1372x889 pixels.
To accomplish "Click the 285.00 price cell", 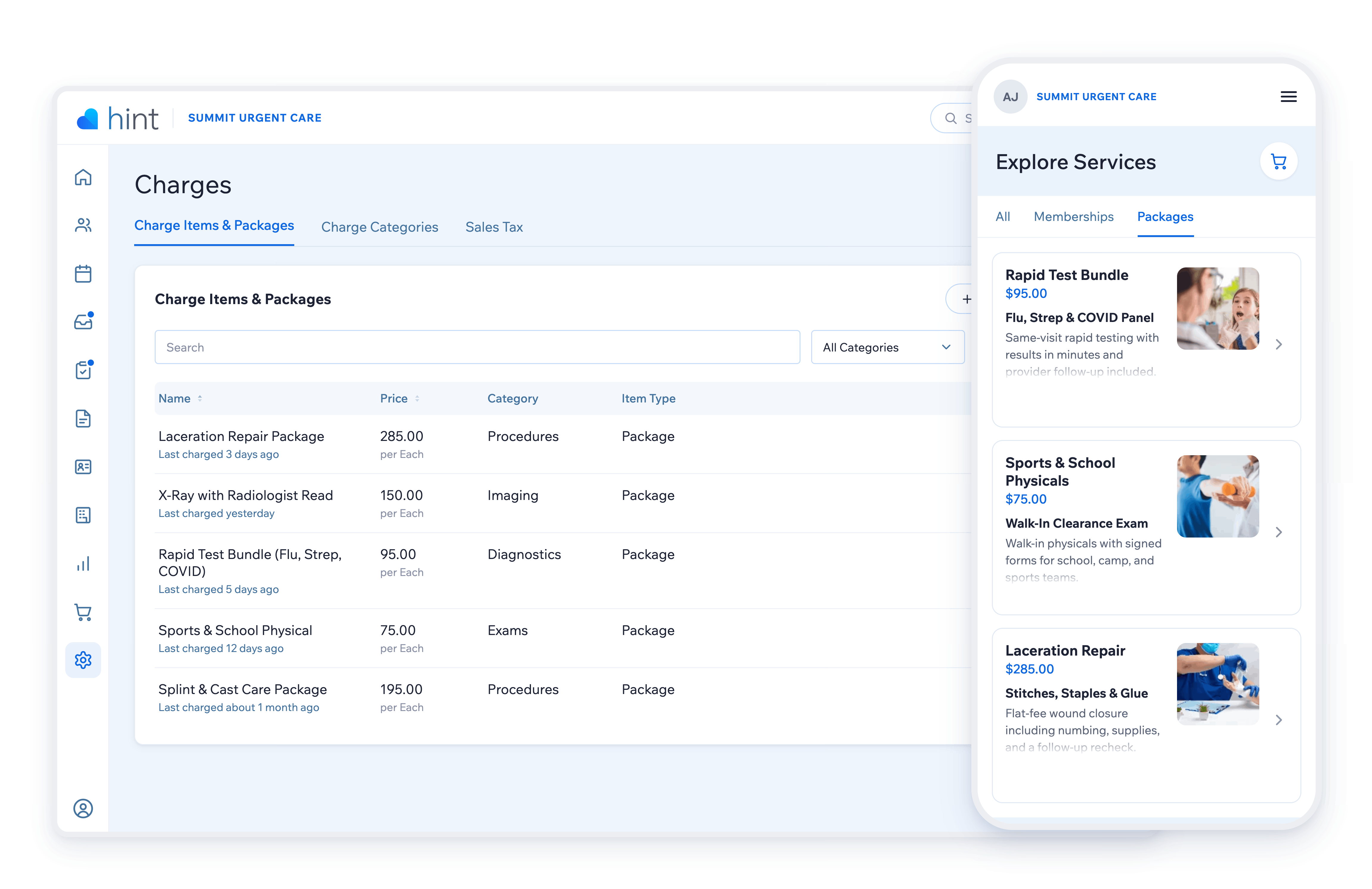I will 401,436.
